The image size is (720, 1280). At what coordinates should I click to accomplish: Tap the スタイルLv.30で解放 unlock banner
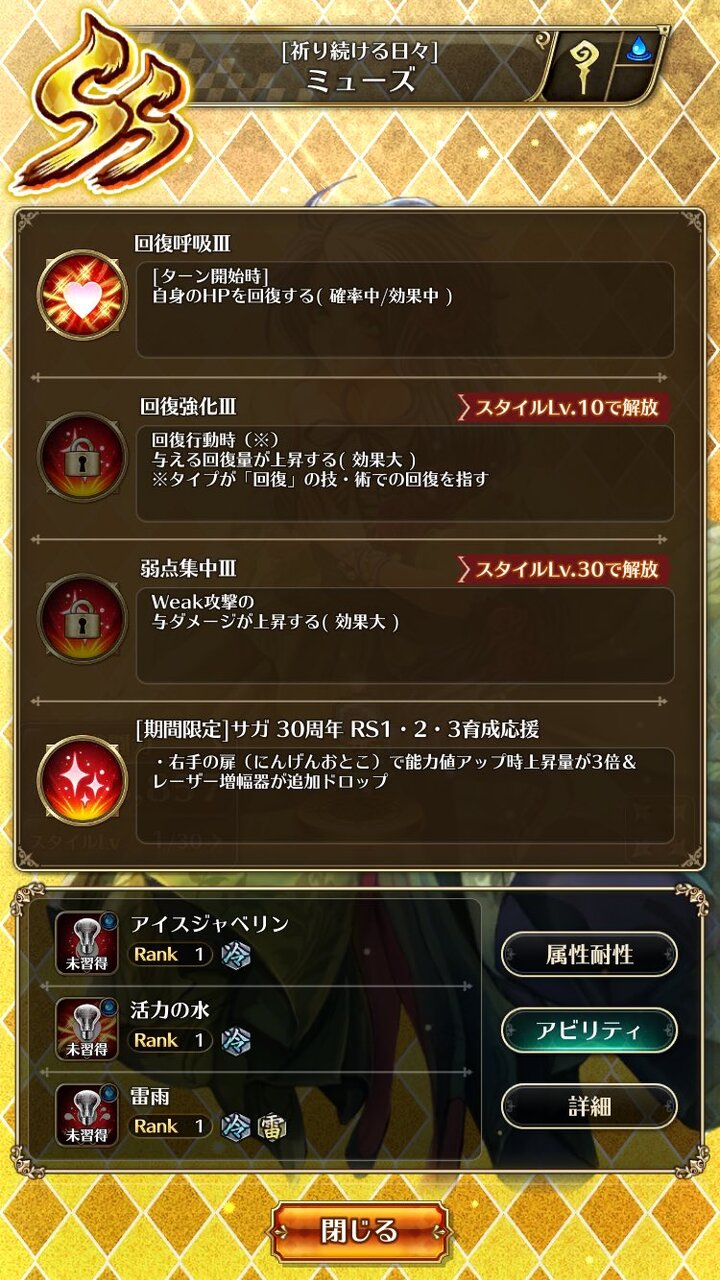[x=563, y=569]
